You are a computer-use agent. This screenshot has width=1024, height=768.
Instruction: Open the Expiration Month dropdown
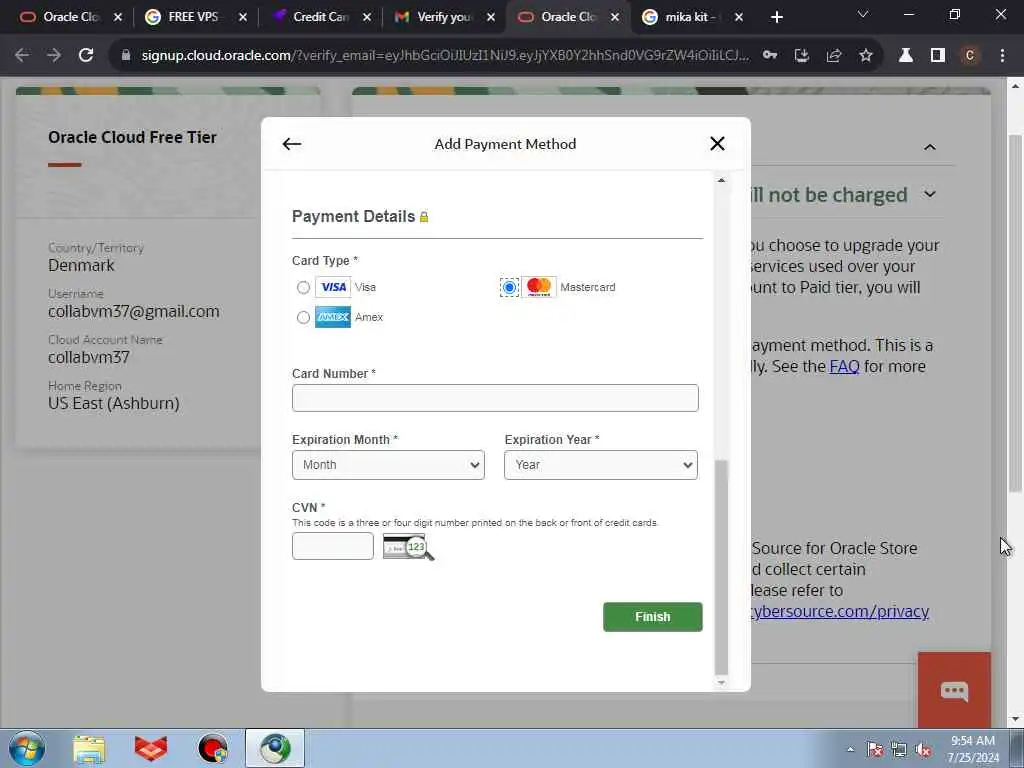tap(389, 465)
